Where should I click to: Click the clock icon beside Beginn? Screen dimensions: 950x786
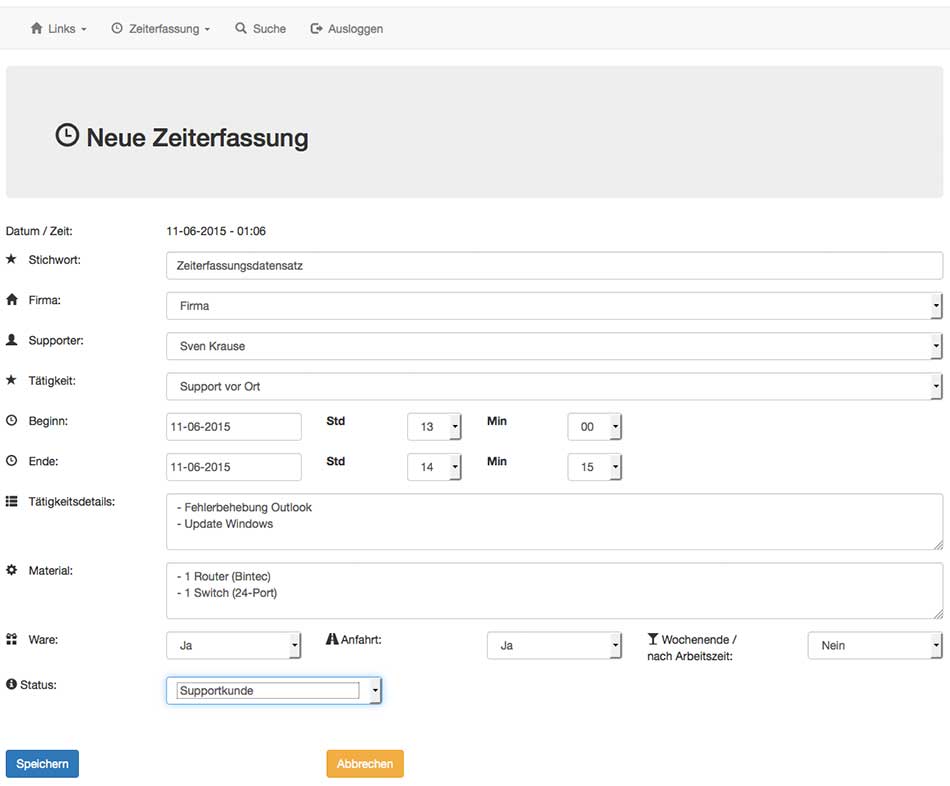pos(12,420)
